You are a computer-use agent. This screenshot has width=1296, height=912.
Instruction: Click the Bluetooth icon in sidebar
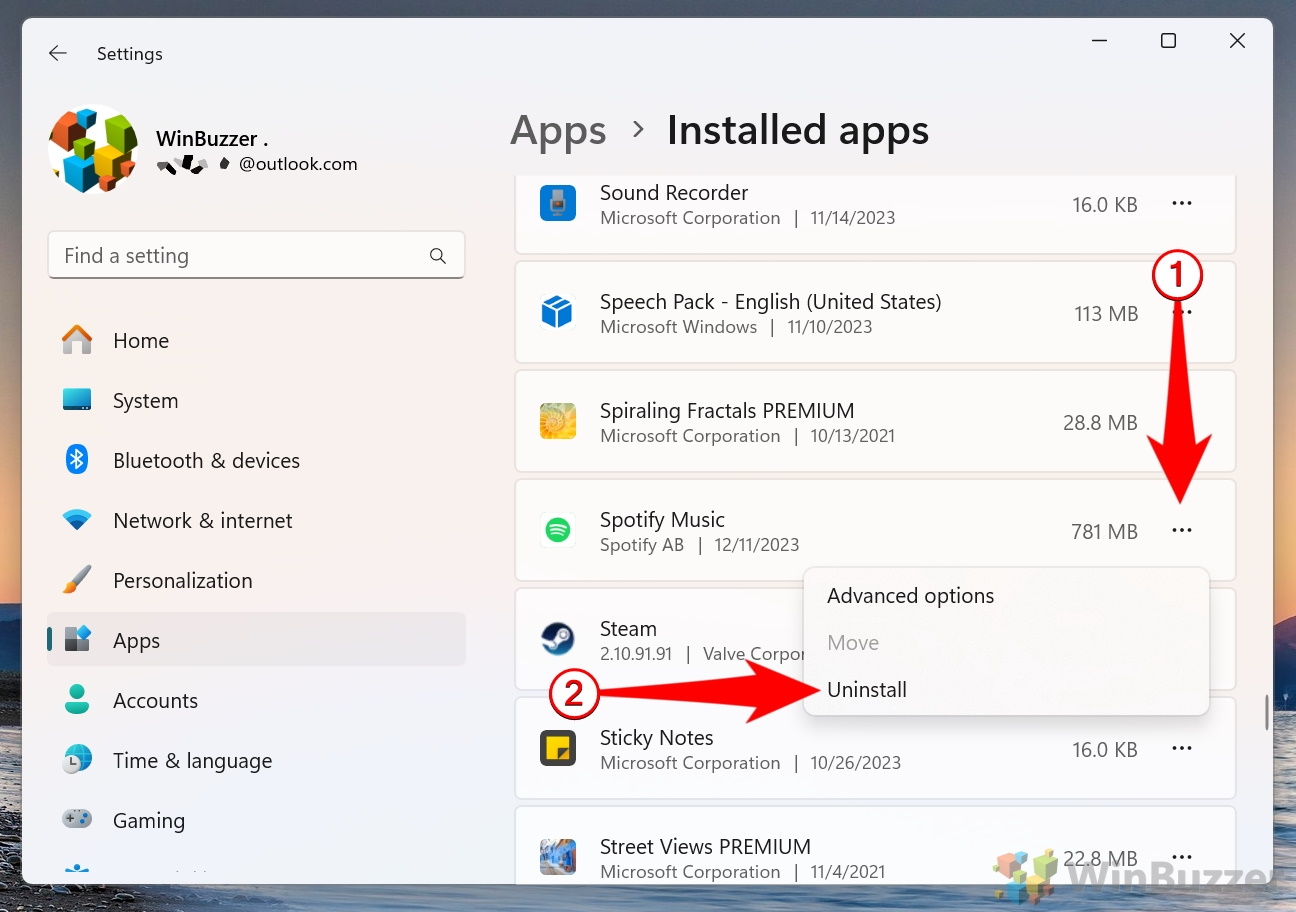click(x=77, y=460)
